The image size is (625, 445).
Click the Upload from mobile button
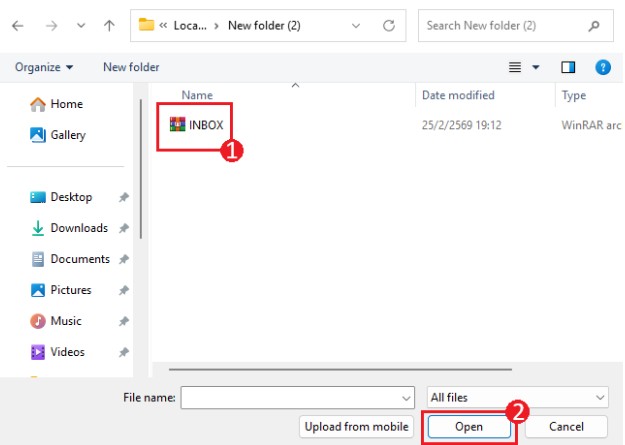pos(358,427)
